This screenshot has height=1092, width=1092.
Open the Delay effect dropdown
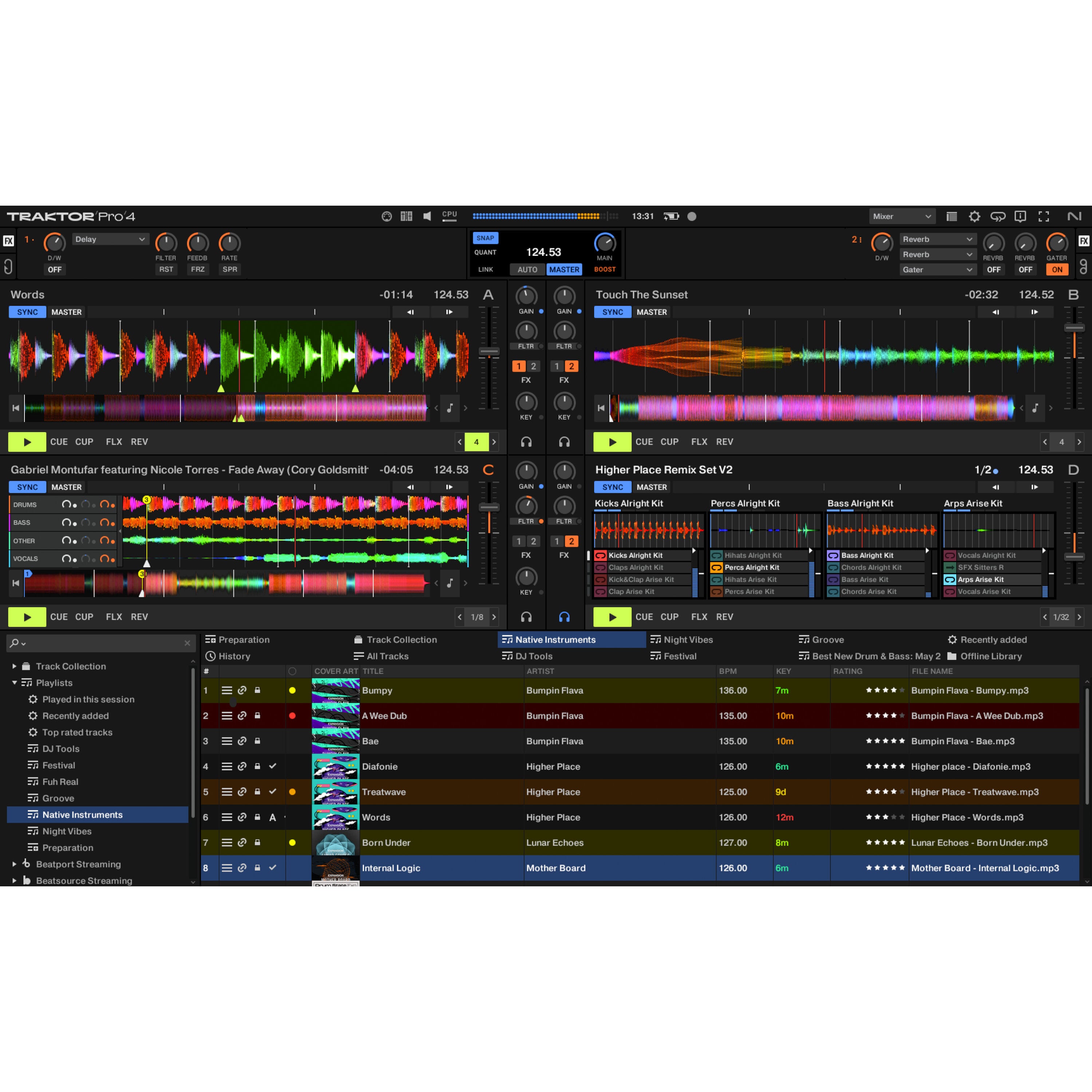110,239
